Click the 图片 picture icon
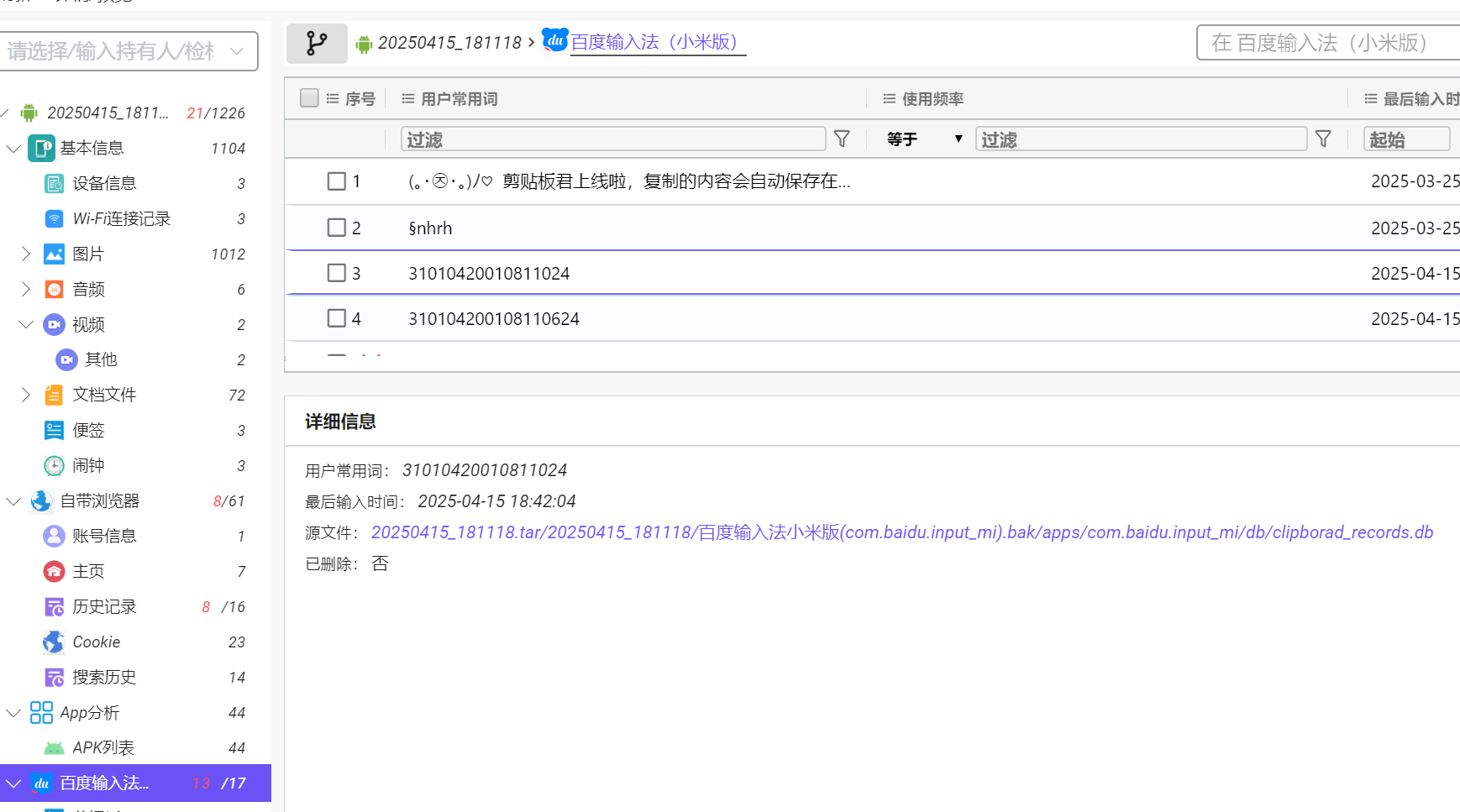 pos(54,254)
